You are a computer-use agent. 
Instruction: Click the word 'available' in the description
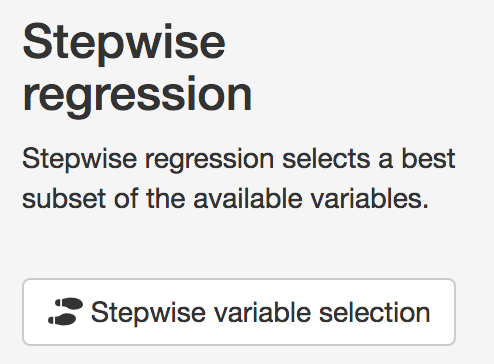pyautogui.click(x=248, y=199)
